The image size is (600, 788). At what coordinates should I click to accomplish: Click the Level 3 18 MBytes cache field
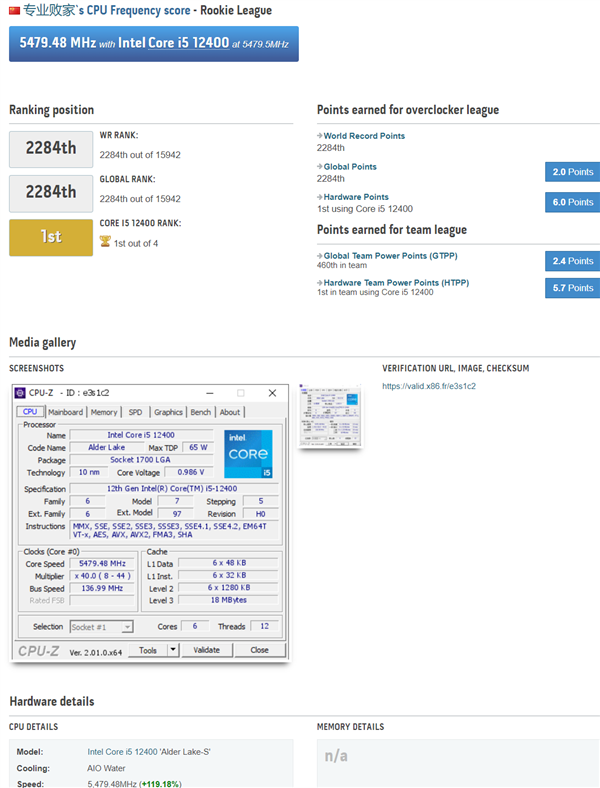coord(228,600)
